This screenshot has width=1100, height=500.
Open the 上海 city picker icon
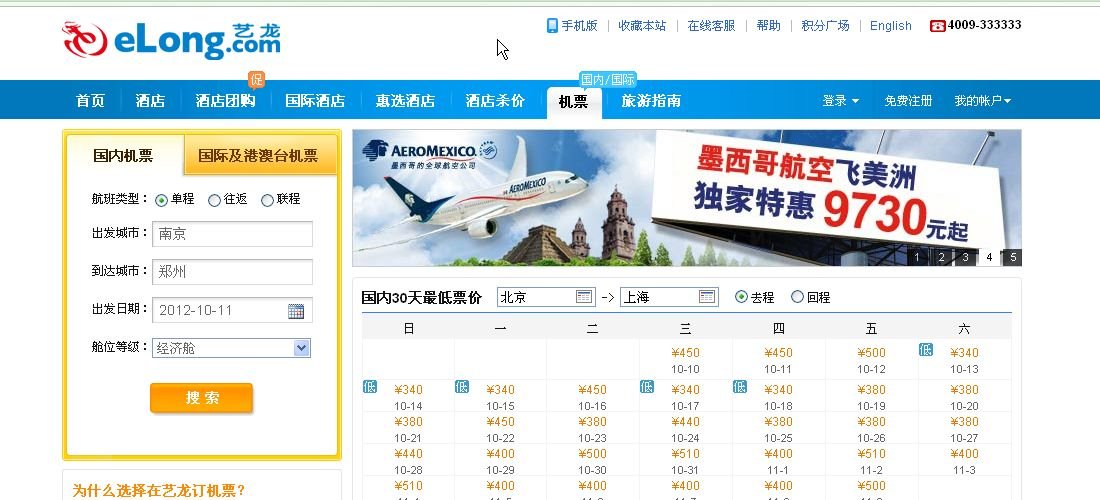[x=707, y=297]
